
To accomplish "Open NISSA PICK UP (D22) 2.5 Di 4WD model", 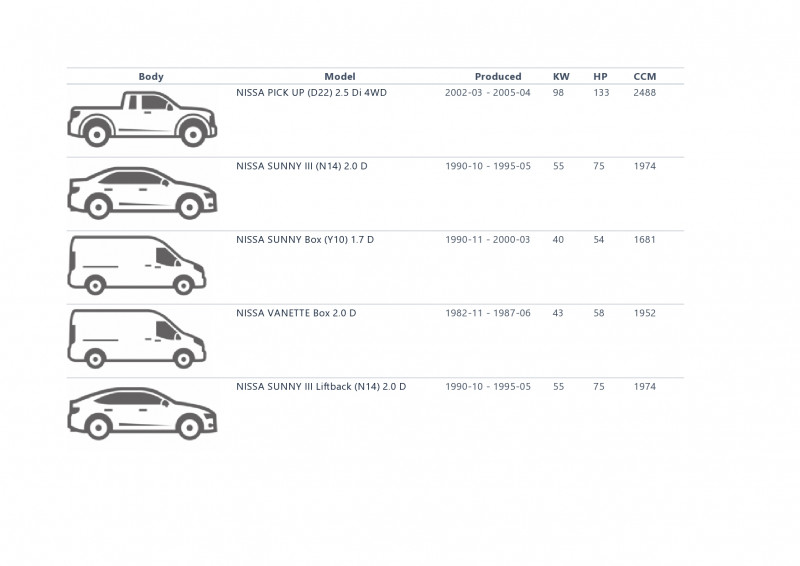I will 311,93.
